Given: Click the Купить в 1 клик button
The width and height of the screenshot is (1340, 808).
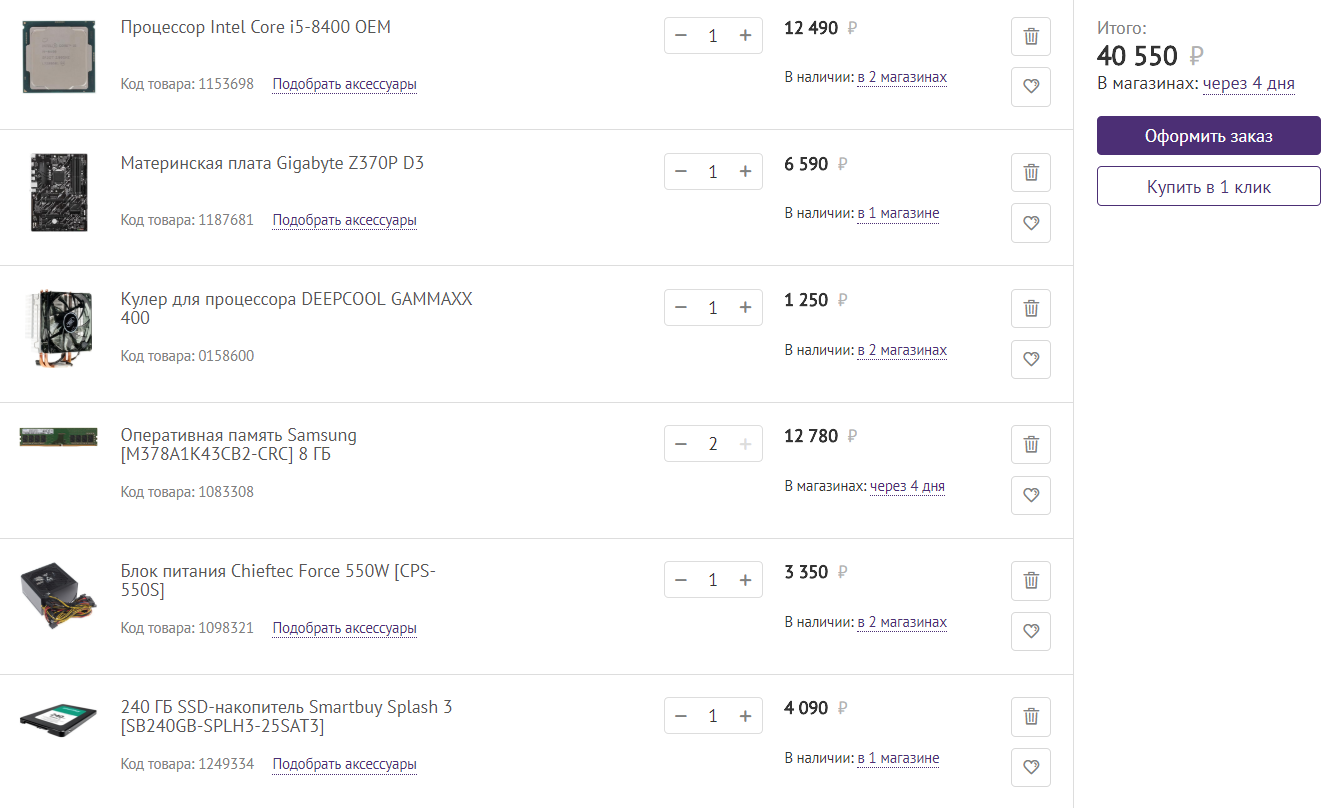Looking at the screenshot, I should pyautogui.click(x=1208, y=186).
